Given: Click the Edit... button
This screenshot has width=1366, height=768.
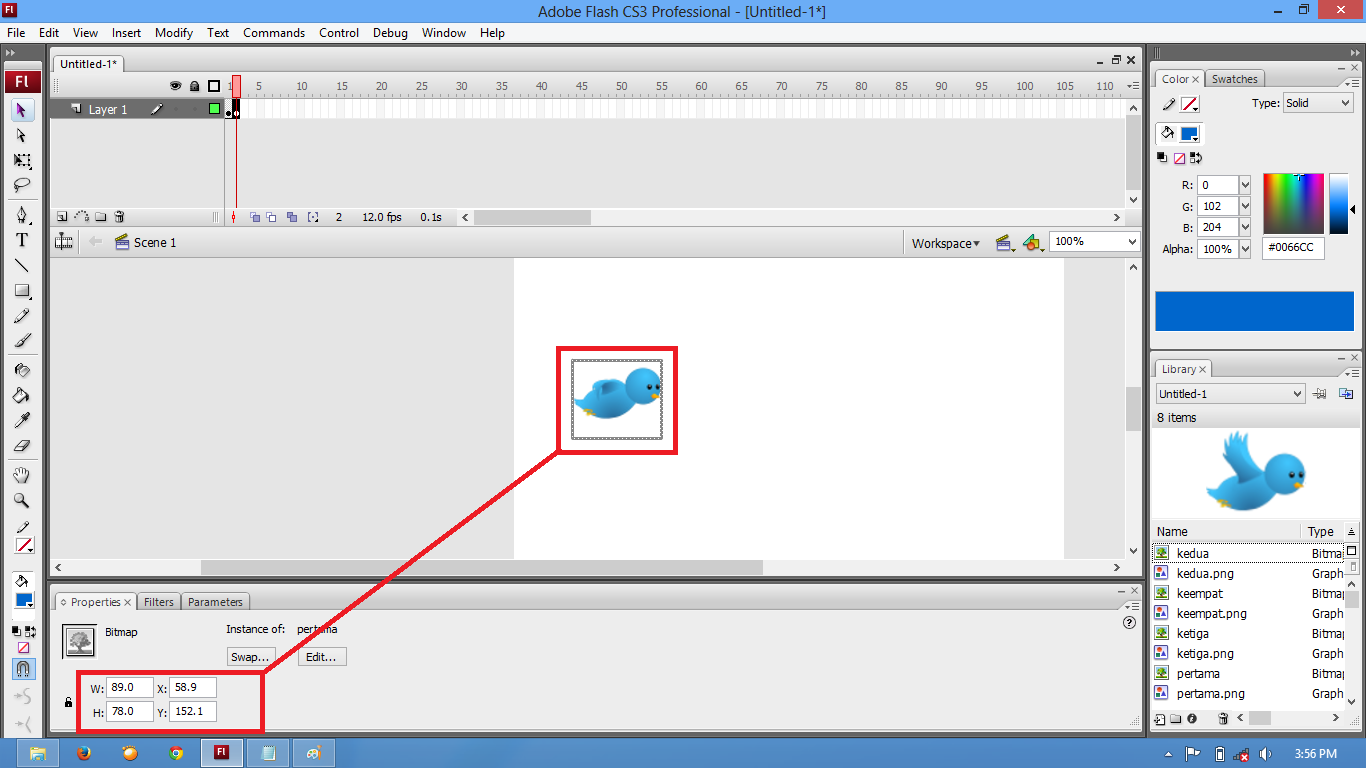Looking at the screenshot, I should click(322, 657).
